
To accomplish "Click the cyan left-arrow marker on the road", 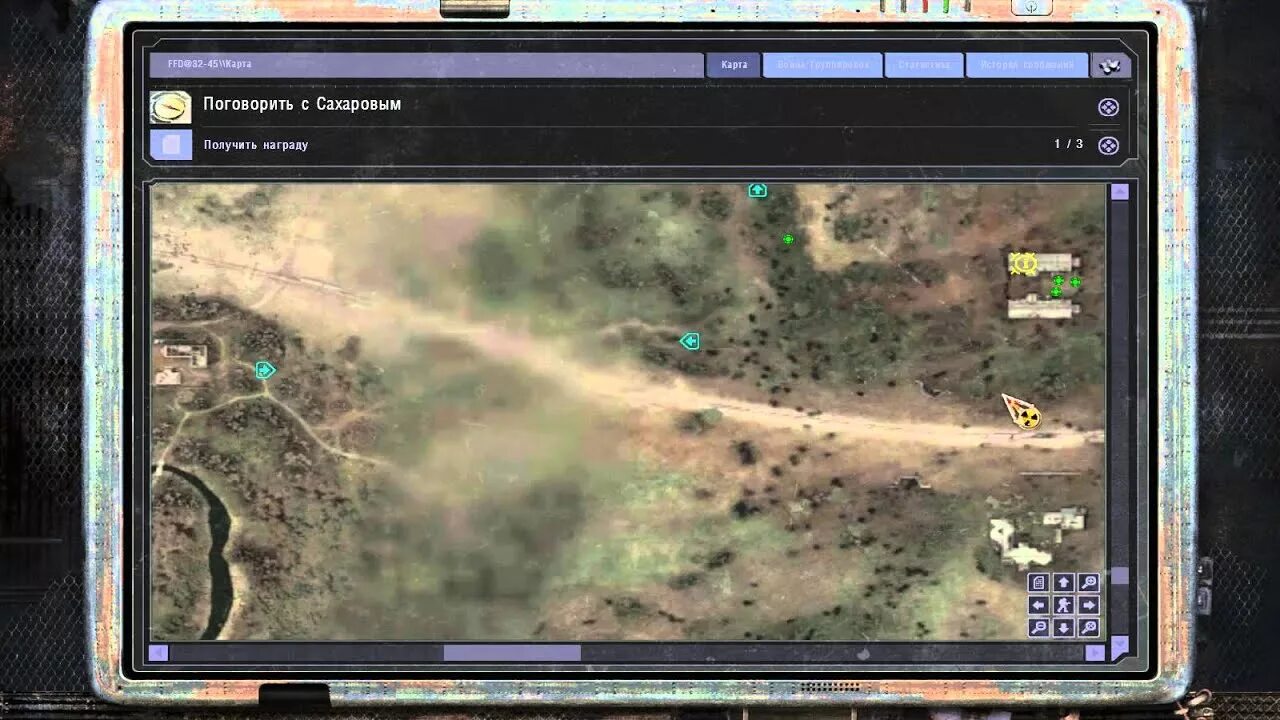I will [689, 341].
